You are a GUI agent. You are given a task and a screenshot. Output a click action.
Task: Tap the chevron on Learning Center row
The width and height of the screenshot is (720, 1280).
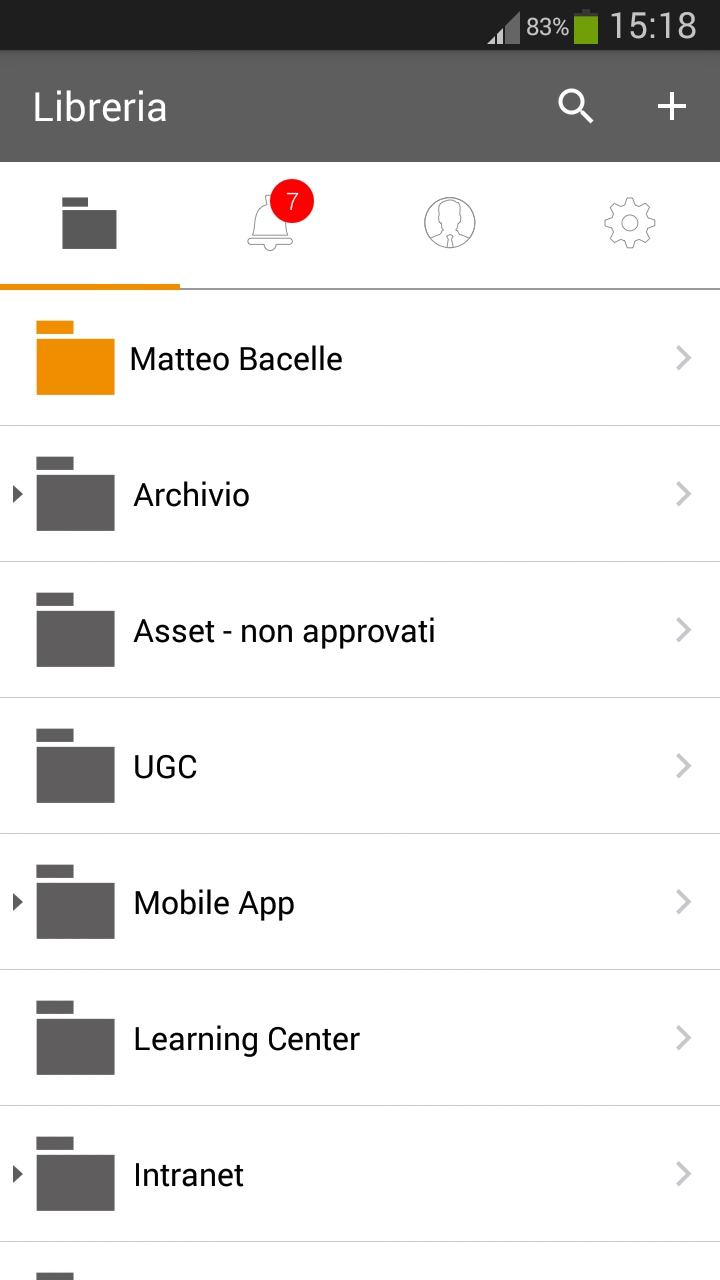[x=684, y=1038]
